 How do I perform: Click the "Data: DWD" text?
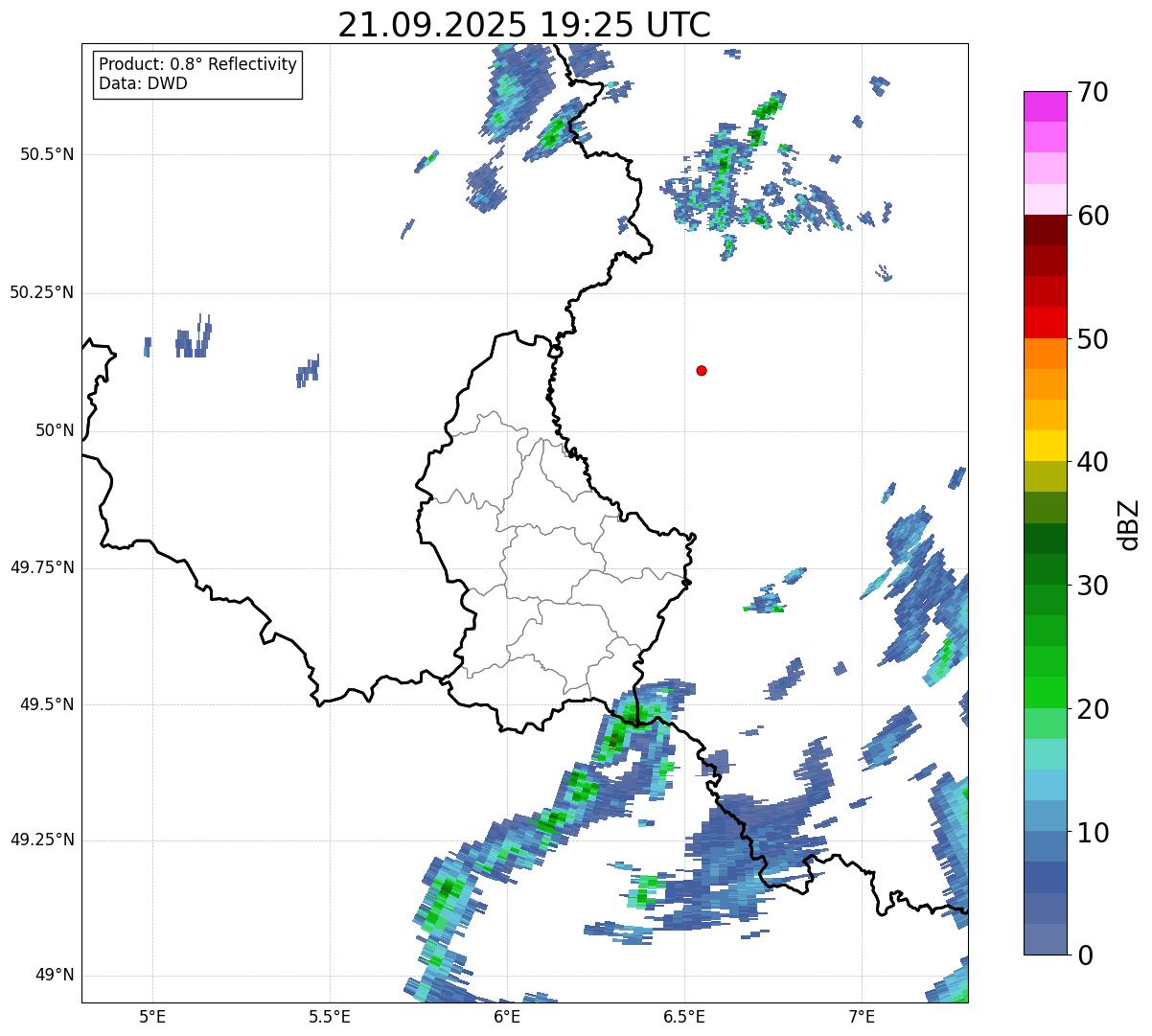coord(143,83)
